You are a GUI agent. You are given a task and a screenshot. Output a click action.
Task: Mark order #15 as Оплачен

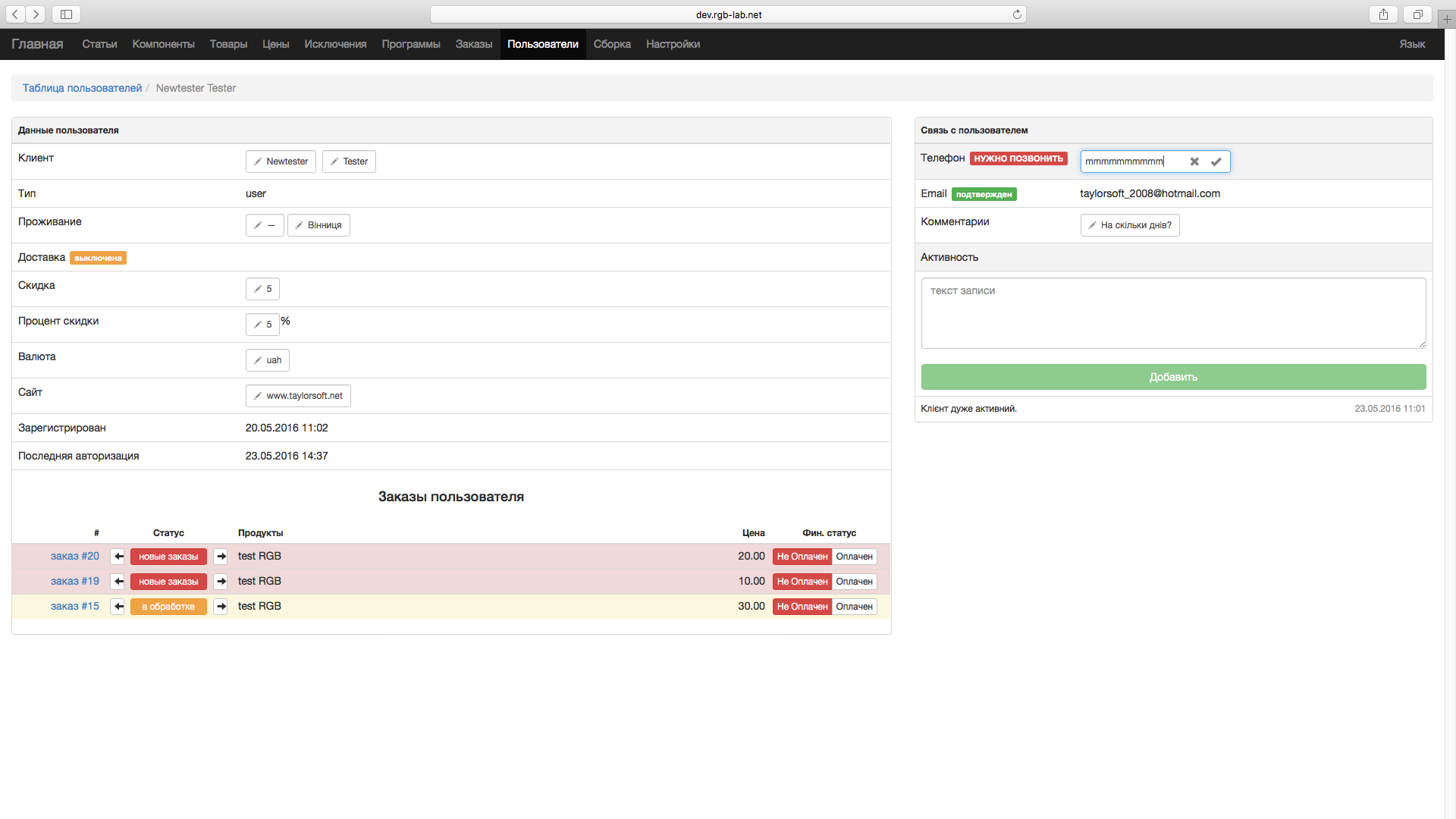854,607
